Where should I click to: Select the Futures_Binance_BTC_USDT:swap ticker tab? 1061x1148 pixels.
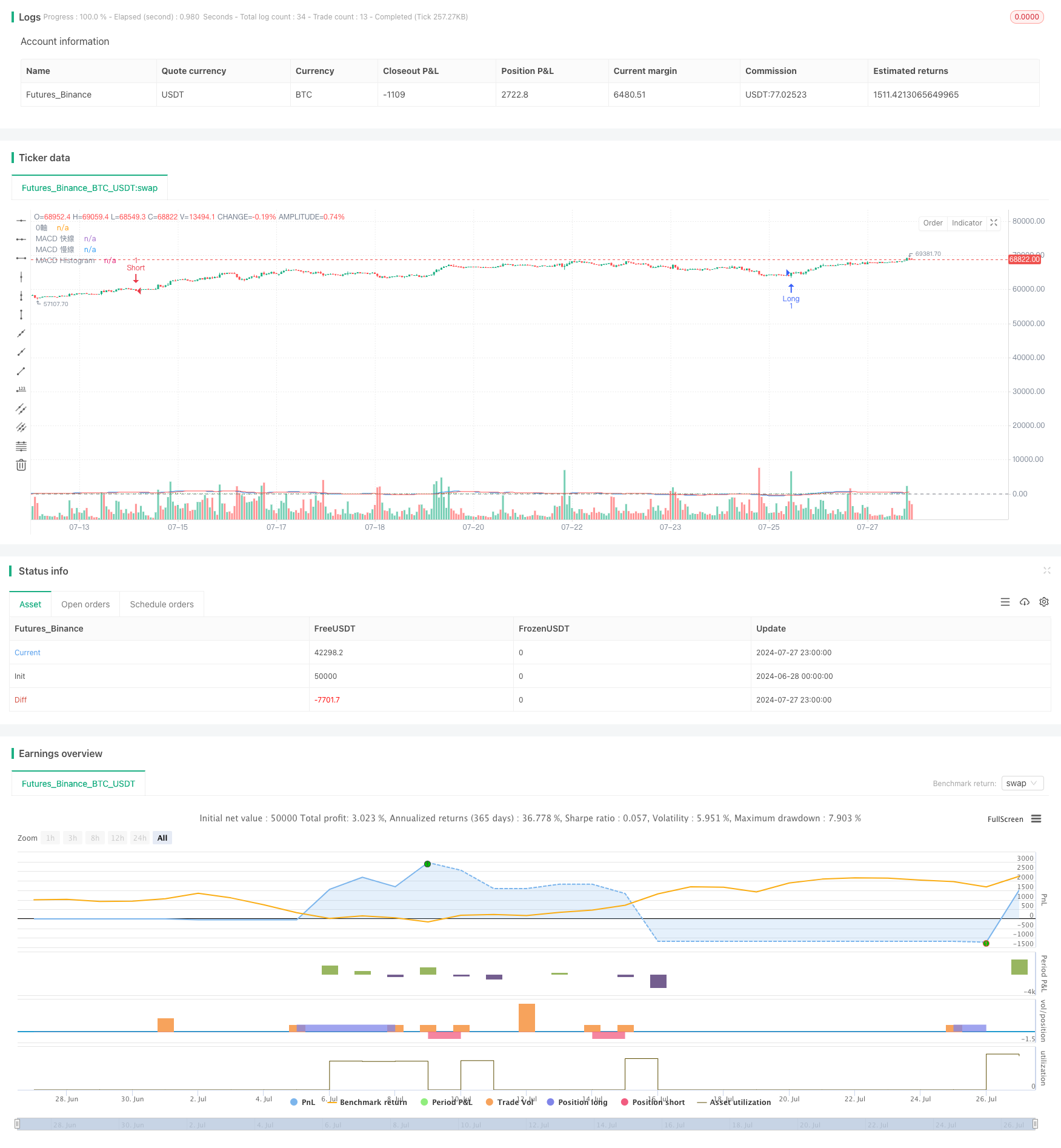90,188
